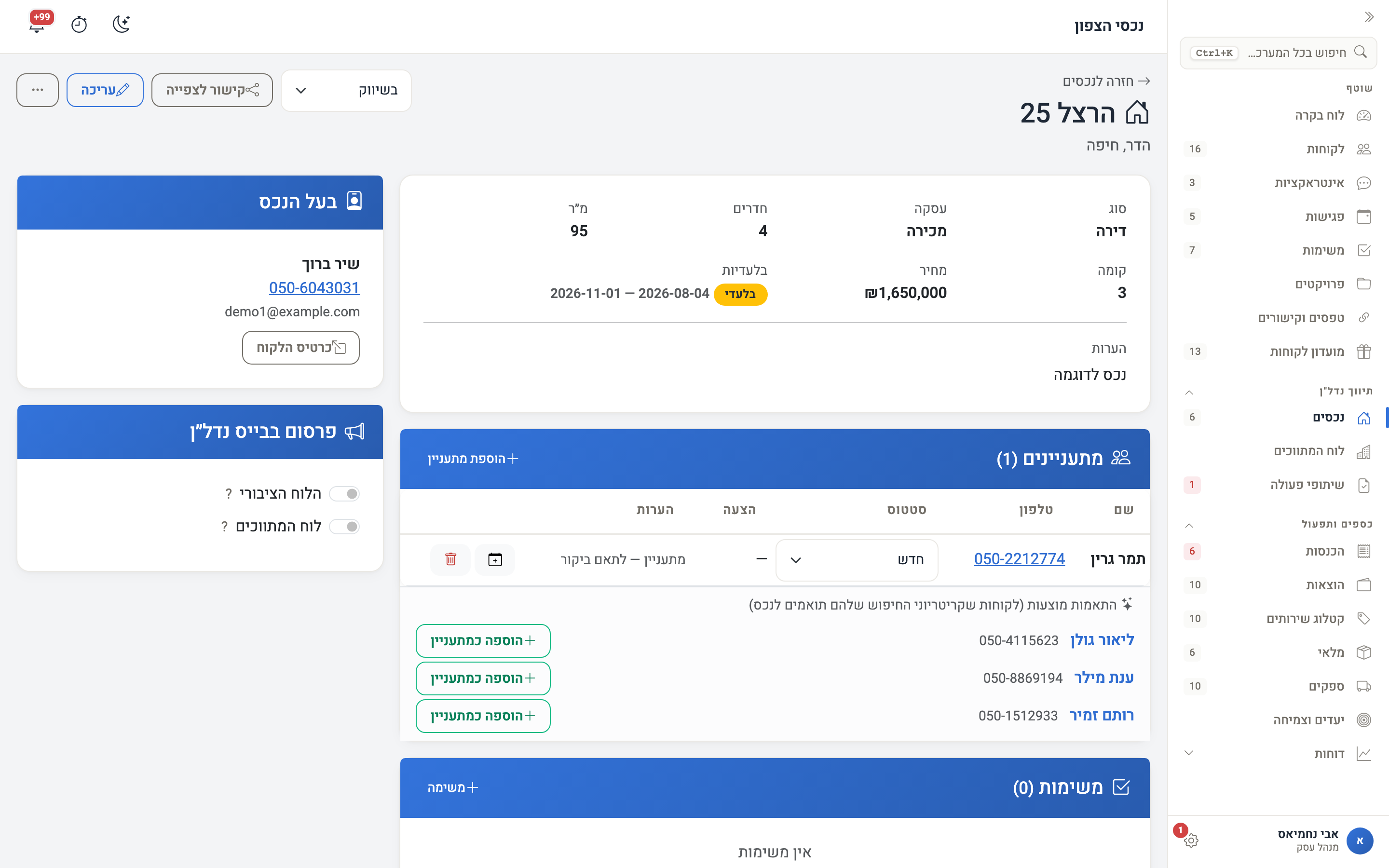Click הוספת מתעניין in panel header
This screenshot has width=1389, height=868.
coord(473,459)
